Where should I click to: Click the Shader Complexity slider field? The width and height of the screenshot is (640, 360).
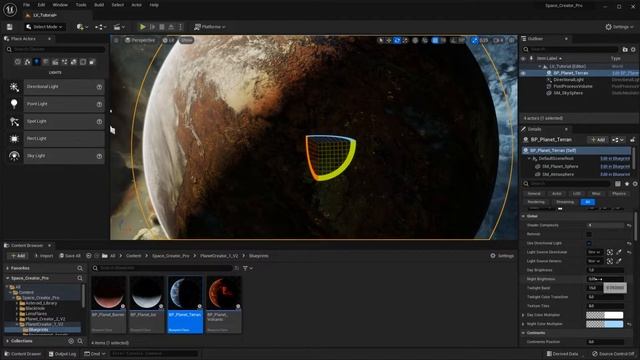pyautogui.click(x=605, y=225)
